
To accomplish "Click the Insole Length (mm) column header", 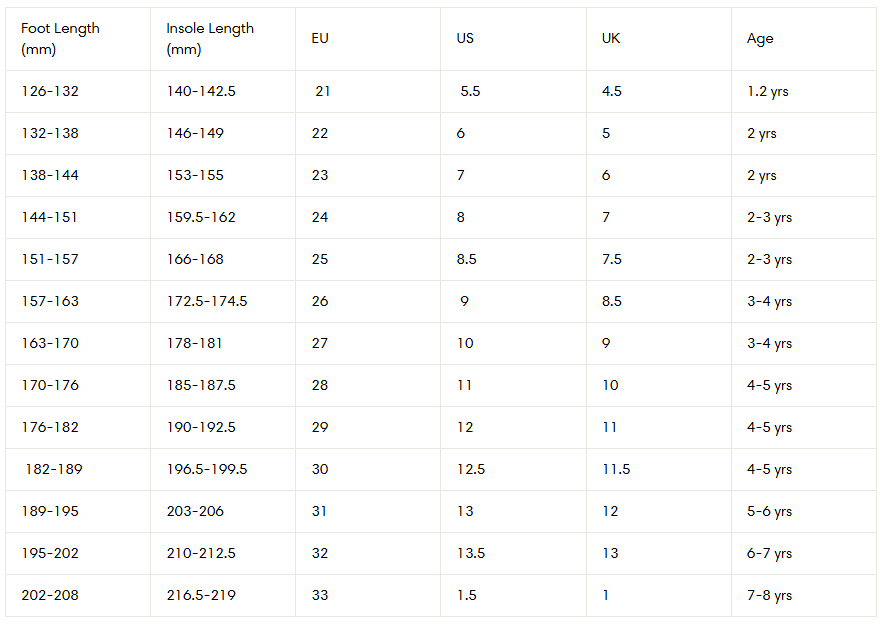I will 210,39.
